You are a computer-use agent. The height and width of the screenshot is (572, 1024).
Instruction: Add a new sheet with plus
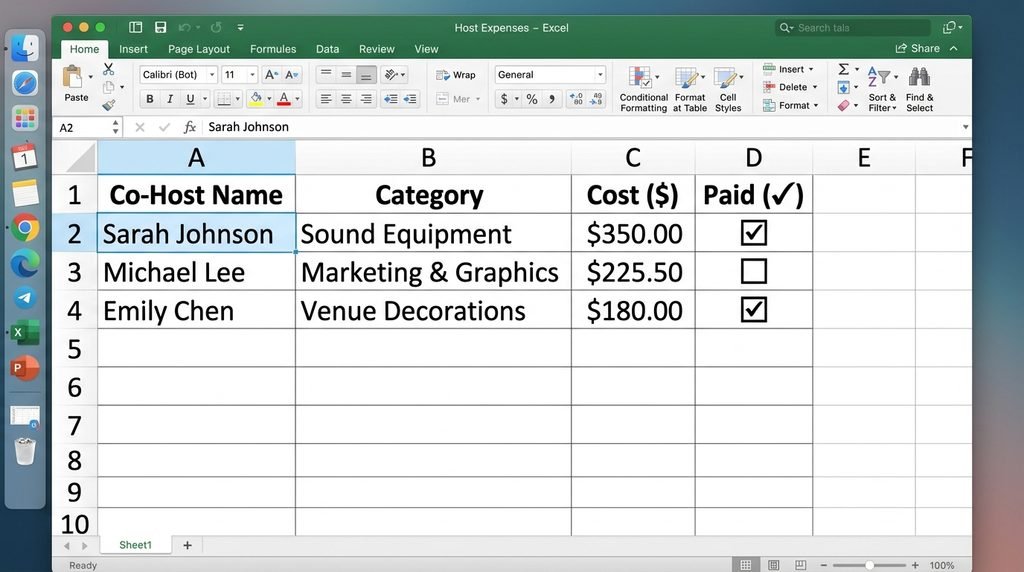[x=187, y=545]
